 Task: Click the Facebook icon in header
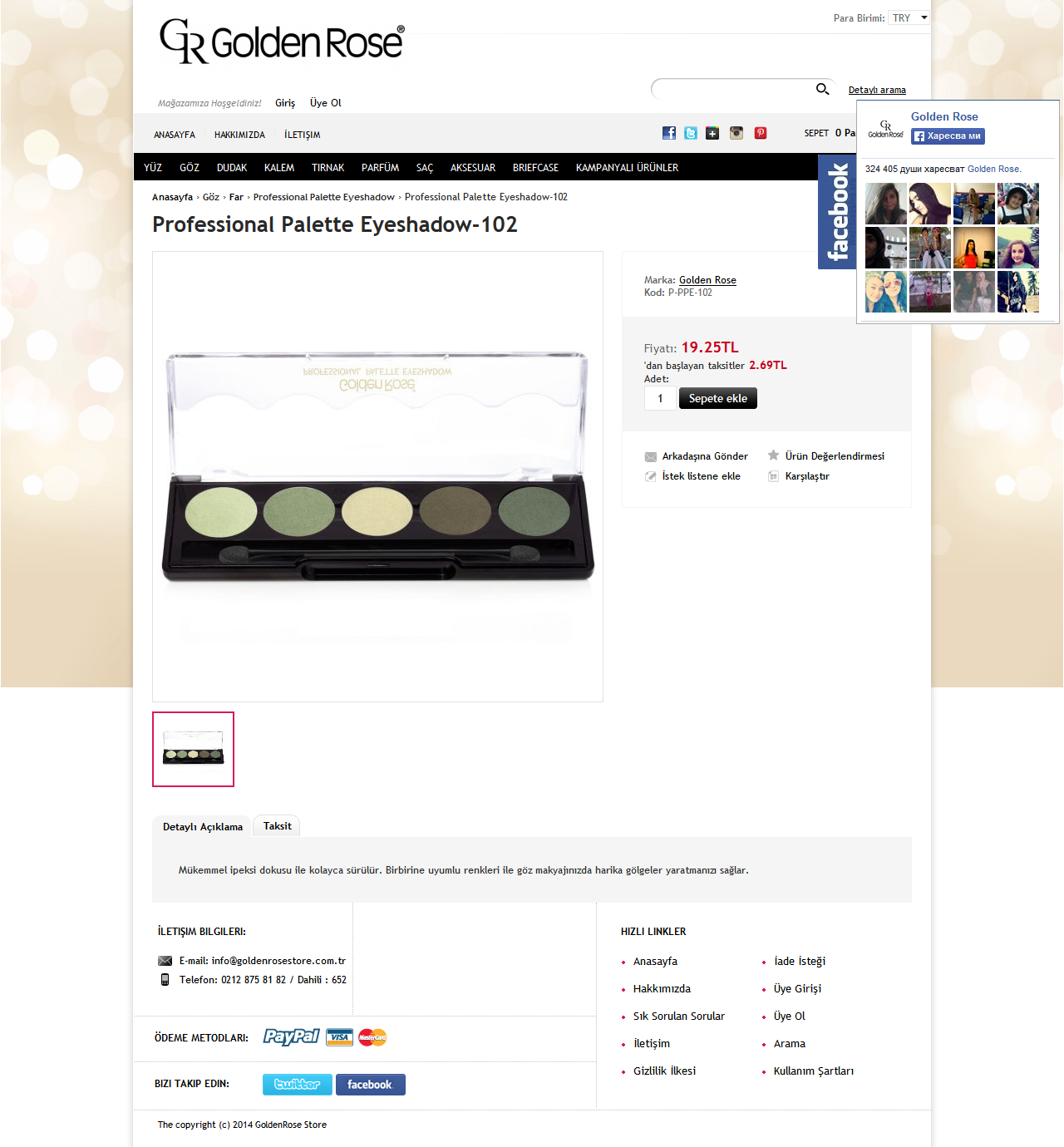[669, 133]
